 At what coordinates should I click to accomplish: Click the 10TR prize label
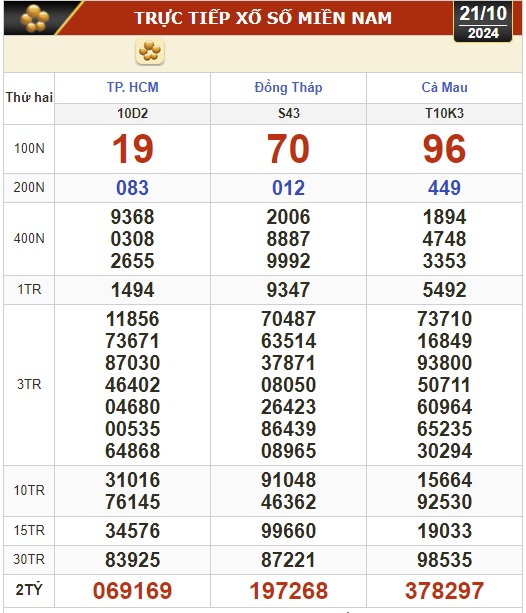pos(29,490)
